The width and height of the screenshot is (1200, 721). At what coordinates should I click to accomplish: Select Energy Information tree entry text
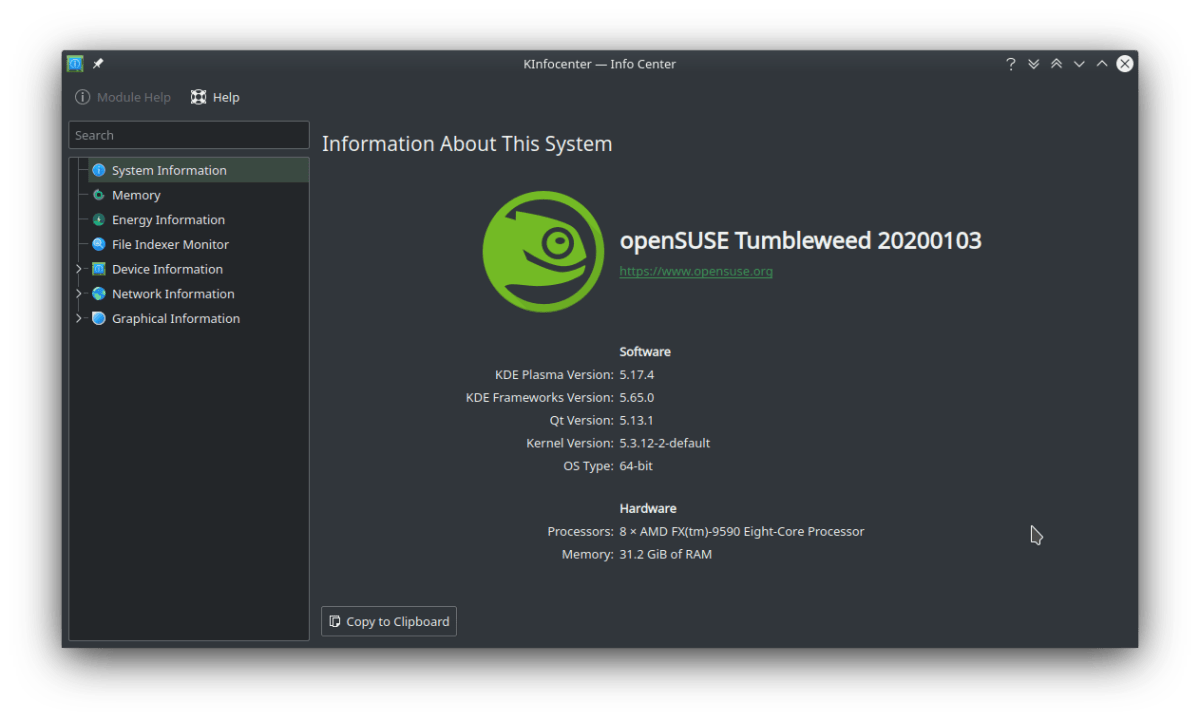pyautogui.click(x=168, y=220)
